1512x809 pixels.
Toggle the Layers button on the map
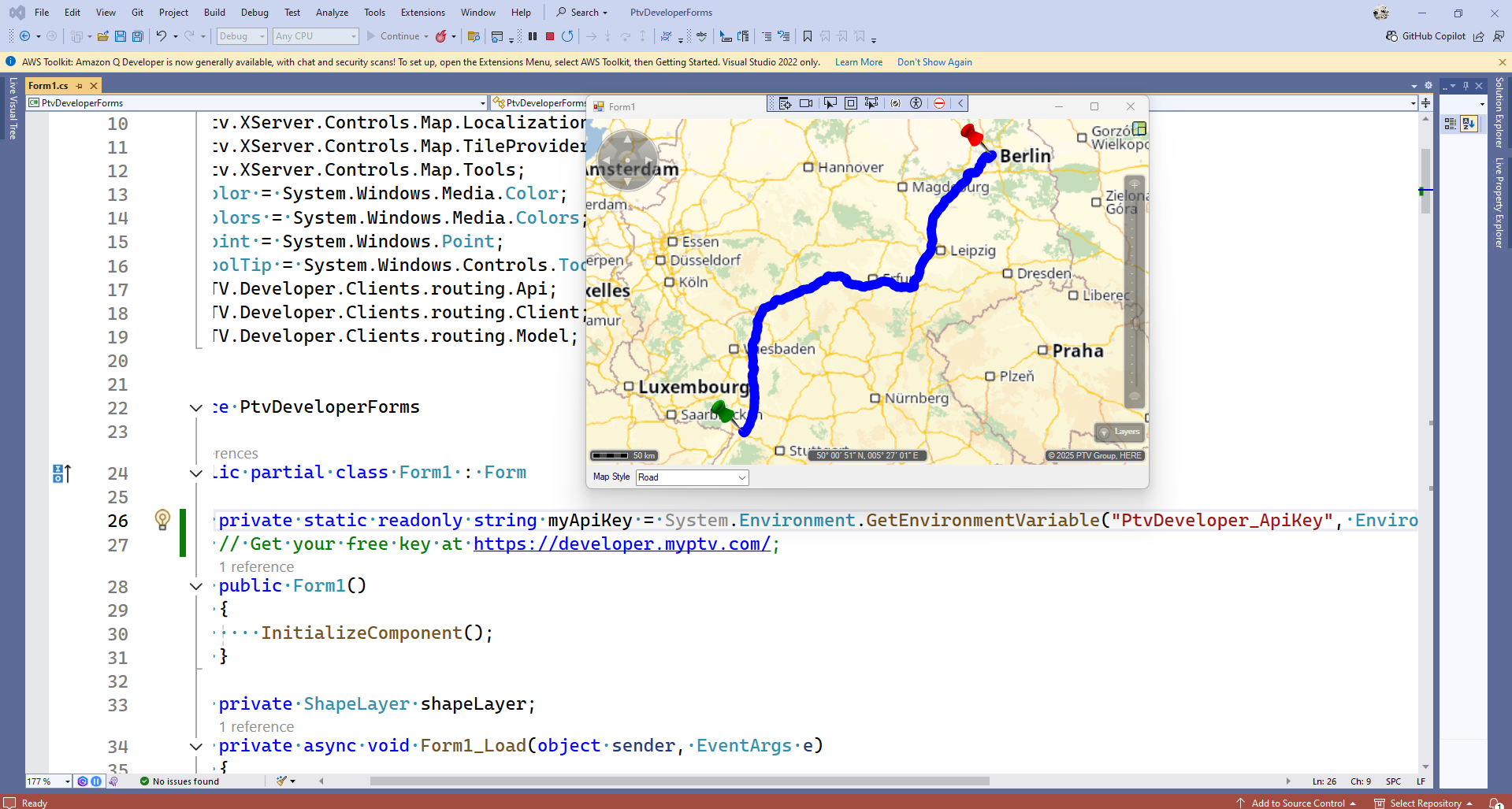tap(1120, 432)
